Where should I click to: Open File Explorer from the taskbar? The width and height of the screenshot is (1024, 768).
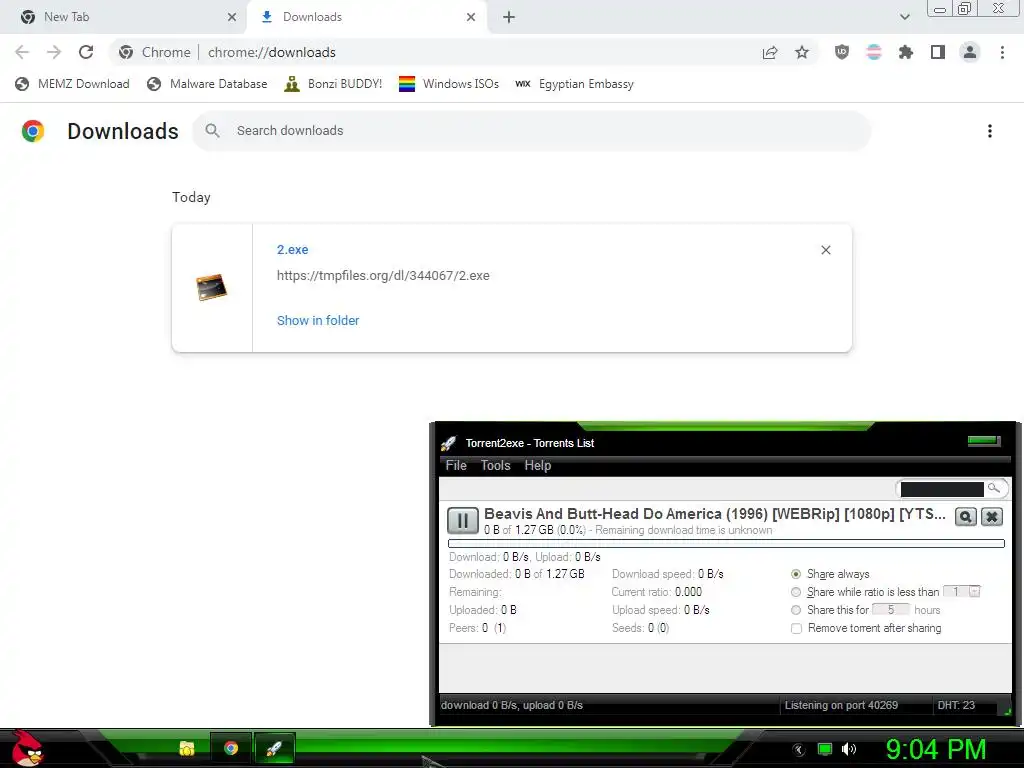tap(187, 748)
